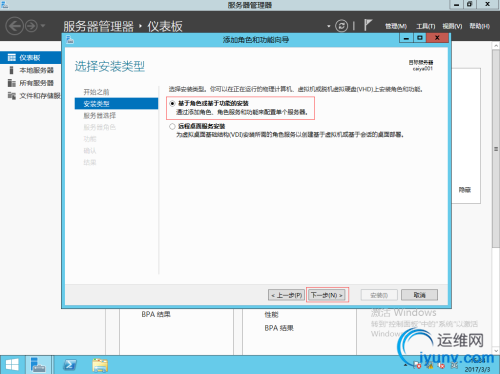Screen dimensions: 500x374
Task: Select 文件和存储服务 in the left sidebar
Action: [x=31, y=96]
